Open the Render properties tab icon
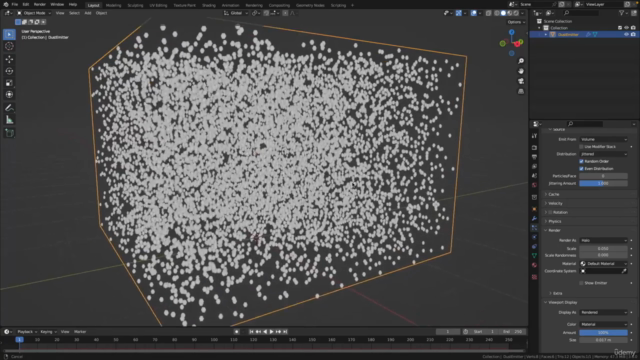The width and height of the screenshot is (640, 360). point(534,147)
